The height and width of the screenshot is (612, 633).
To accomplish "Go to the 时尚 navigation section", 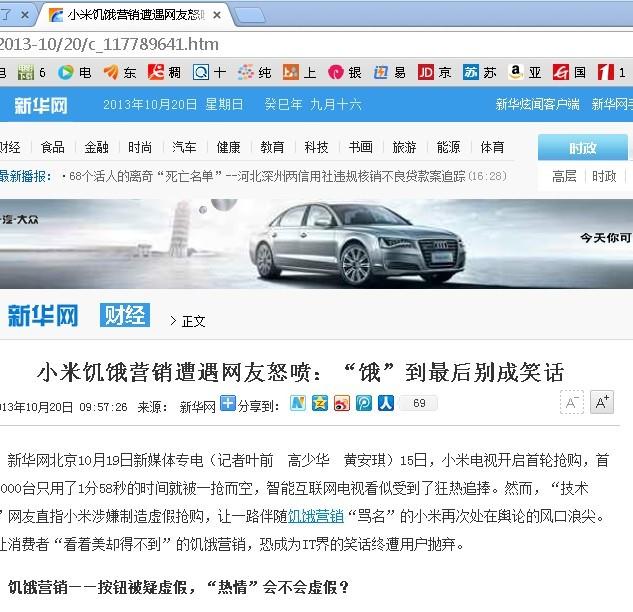I will tap(140, 147).
